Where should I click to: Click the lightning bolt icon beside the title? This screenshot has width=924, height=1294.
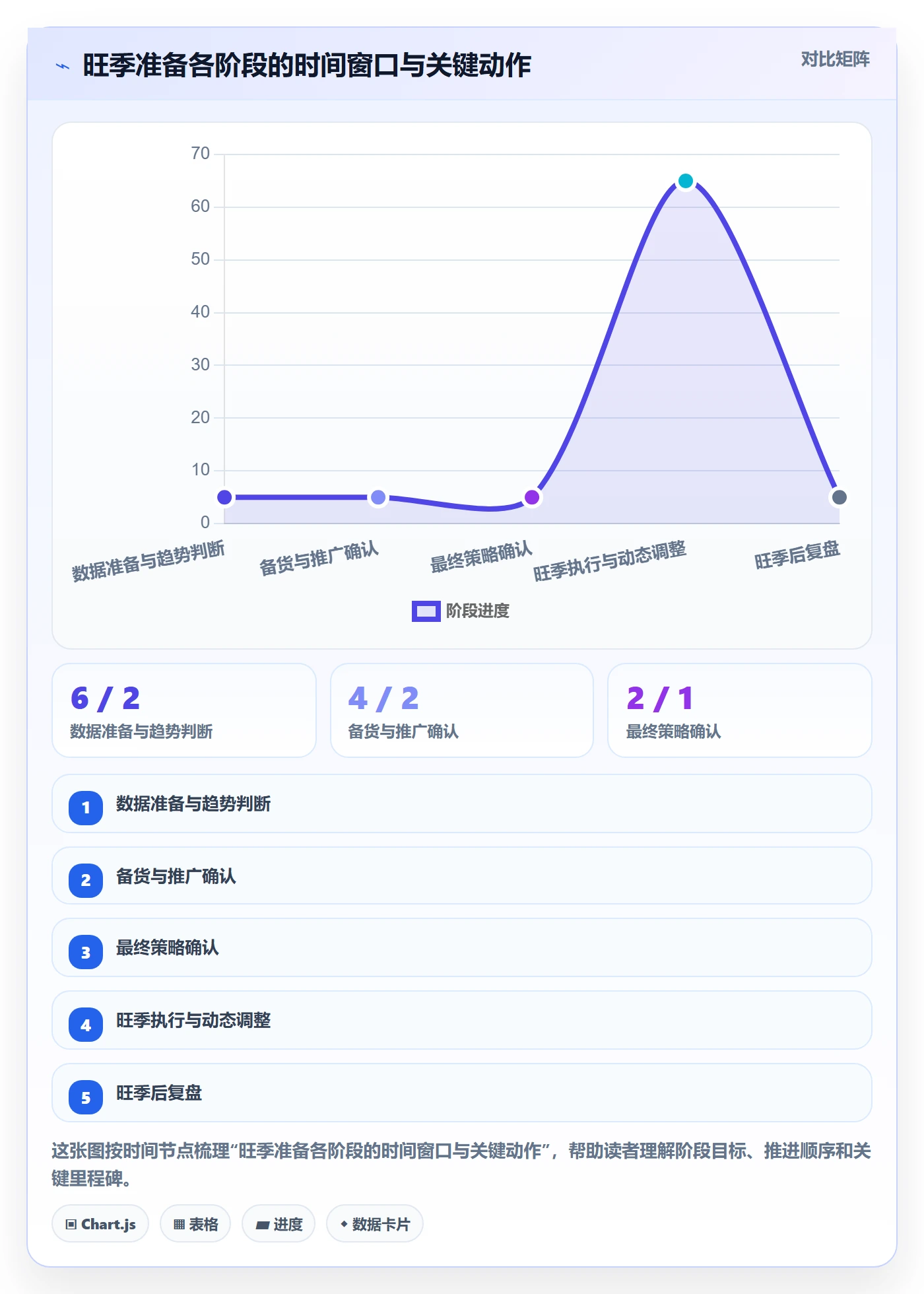click(x=63, y=66)
